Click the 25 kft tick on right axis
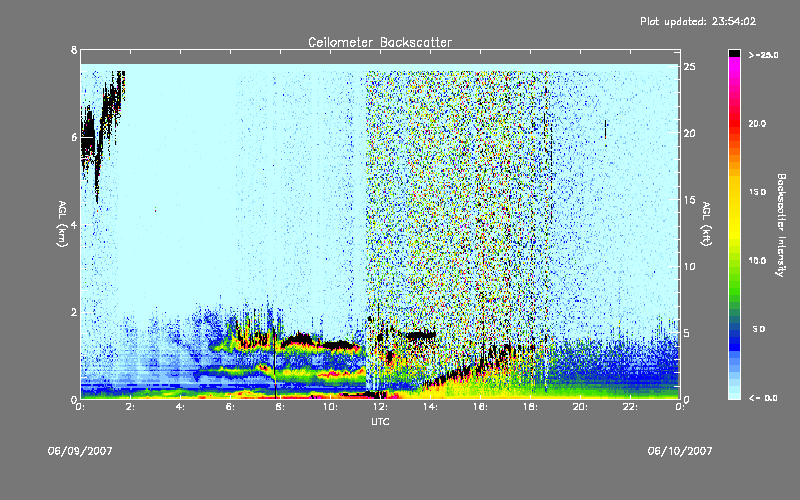Screen dimensions: 800x500 pos(690,67)
